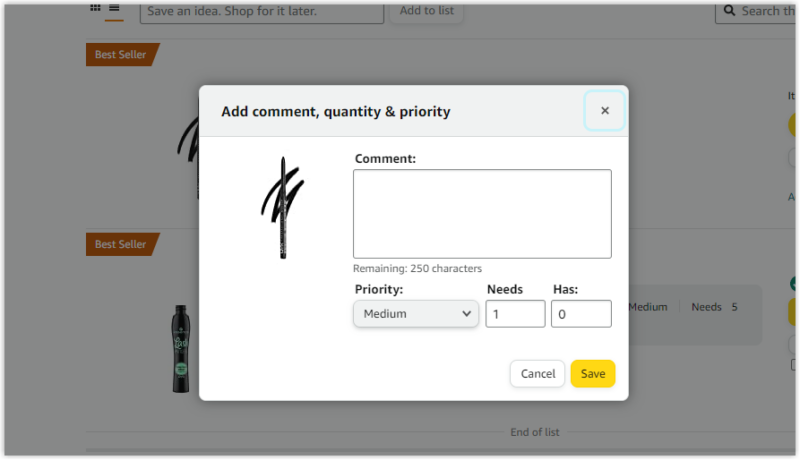This screenshot has width=800, height=460.
Task: Click the magnifier search icon
Action: [x=727, y=11]
